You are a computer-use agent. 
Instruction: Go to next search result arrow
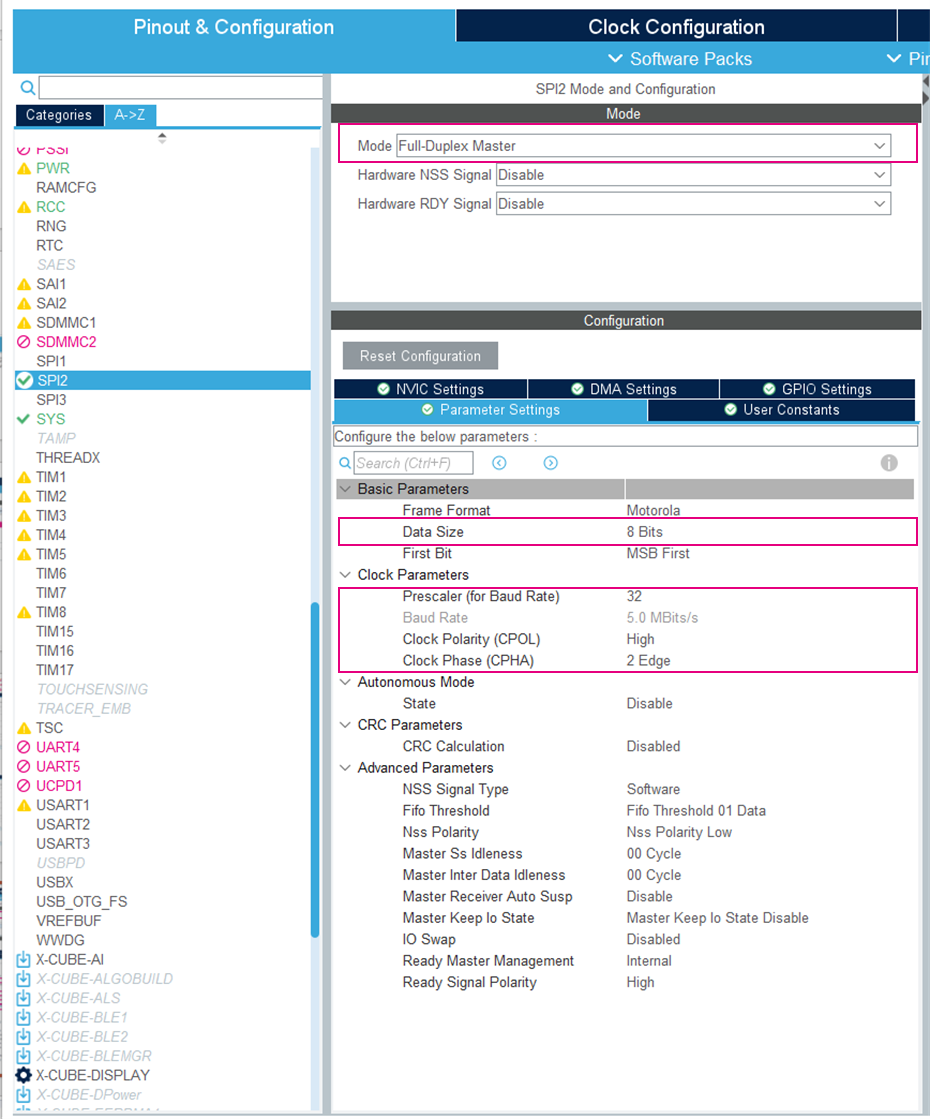[550, 463]
